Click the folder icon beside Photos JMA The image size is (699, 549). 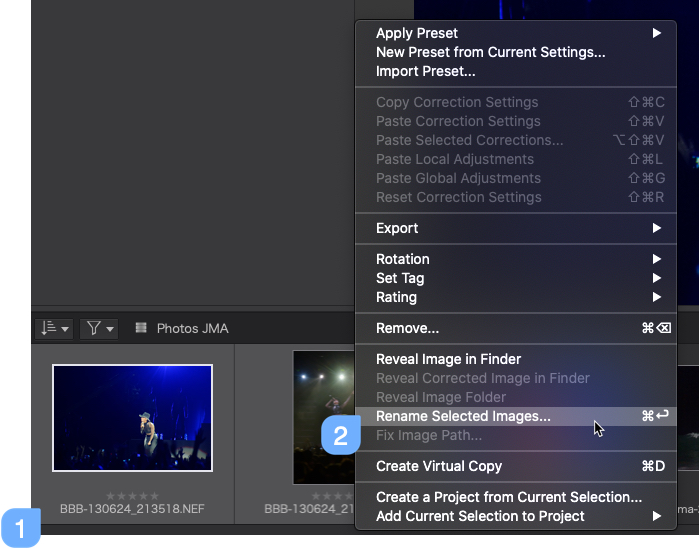(x=141, y=328)
